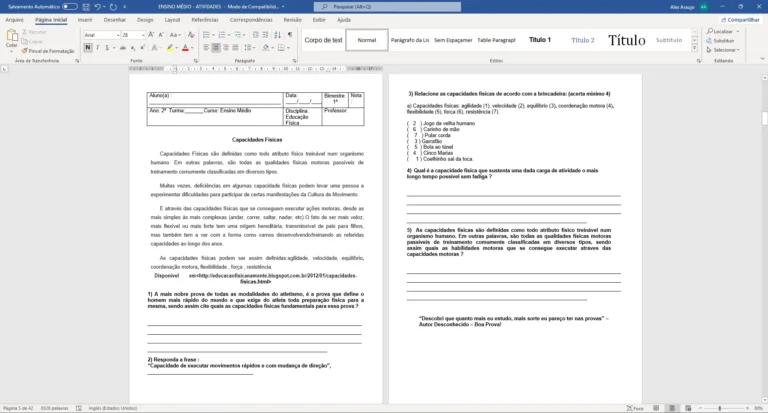Screen dimensions: 768x413
Task: Expand the styles gallery with More arrow
Action: [695, 49]
